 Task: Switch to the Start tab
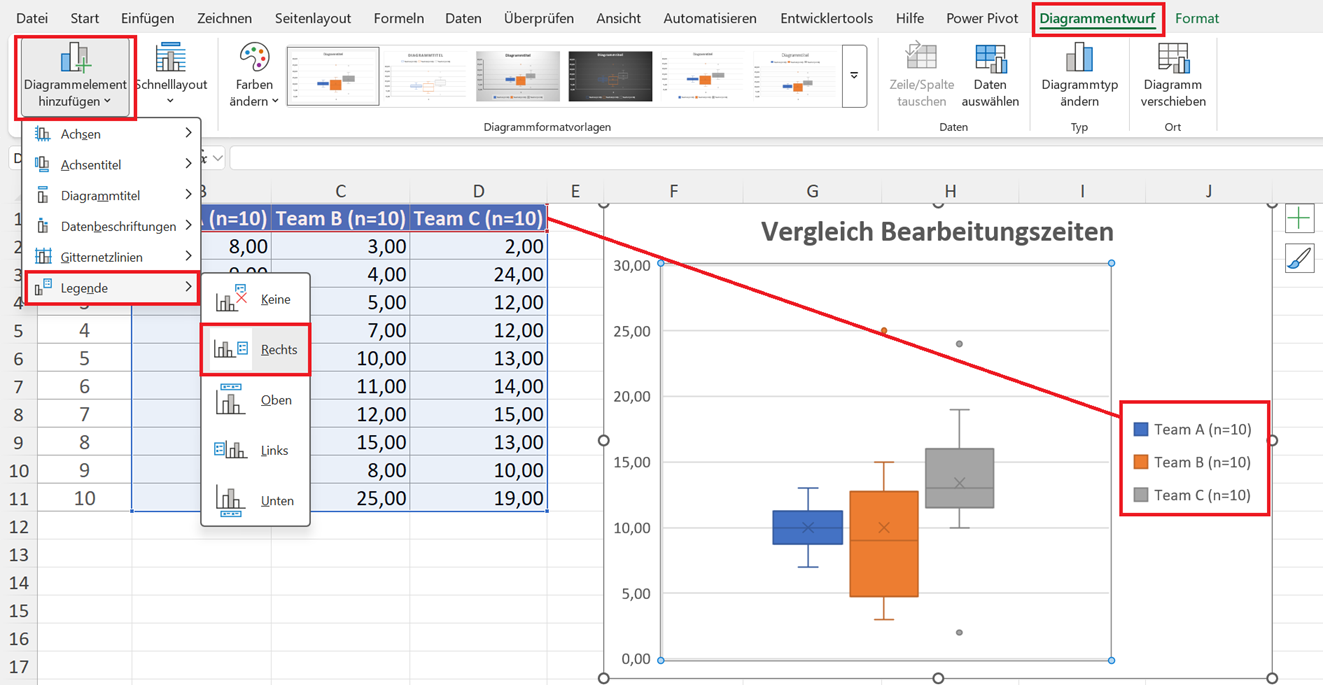tap(85, 18)
